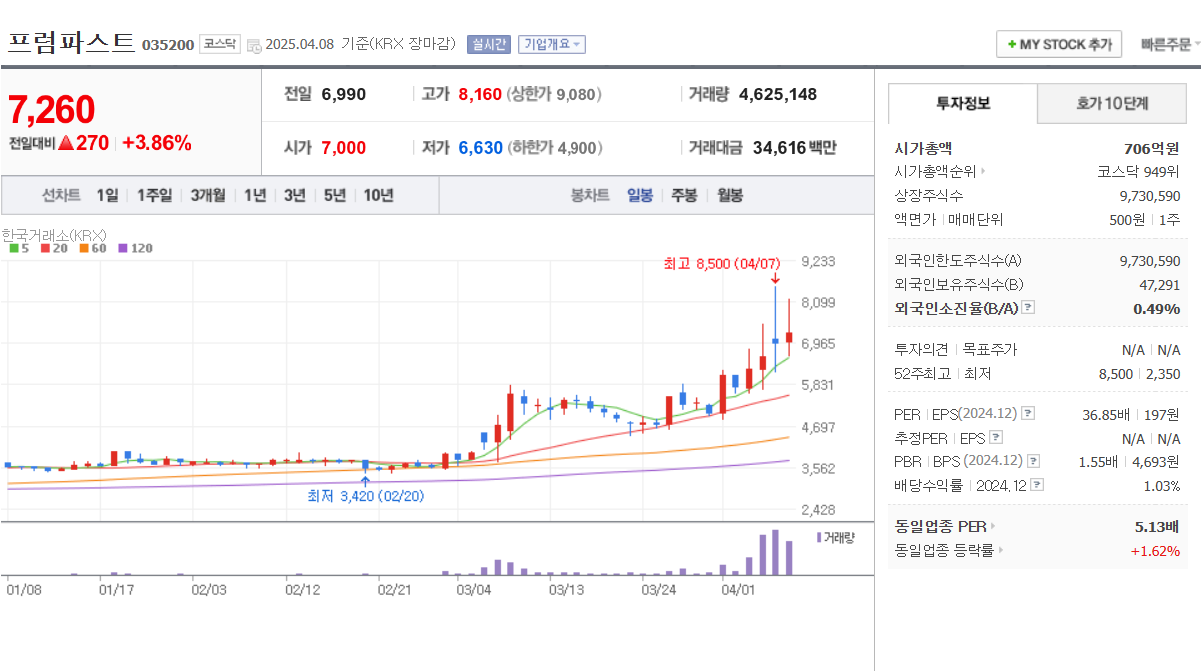
Task: Click the 시가 value 7,000
Action: pyautogui.click(x=344, y=148)
